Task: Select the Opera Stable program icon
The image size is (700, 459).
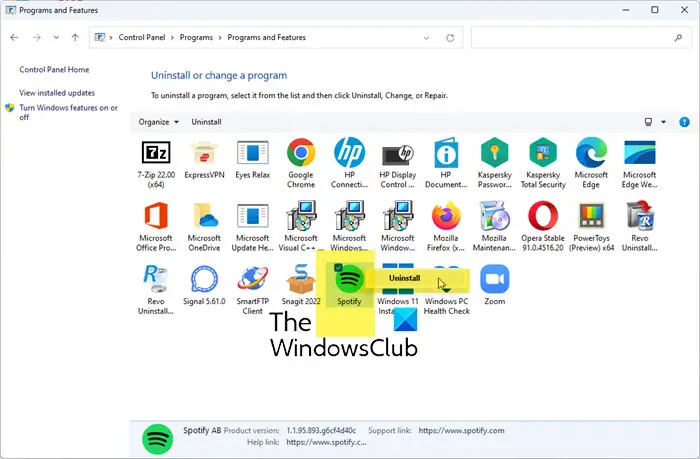Action: [543, 216]
